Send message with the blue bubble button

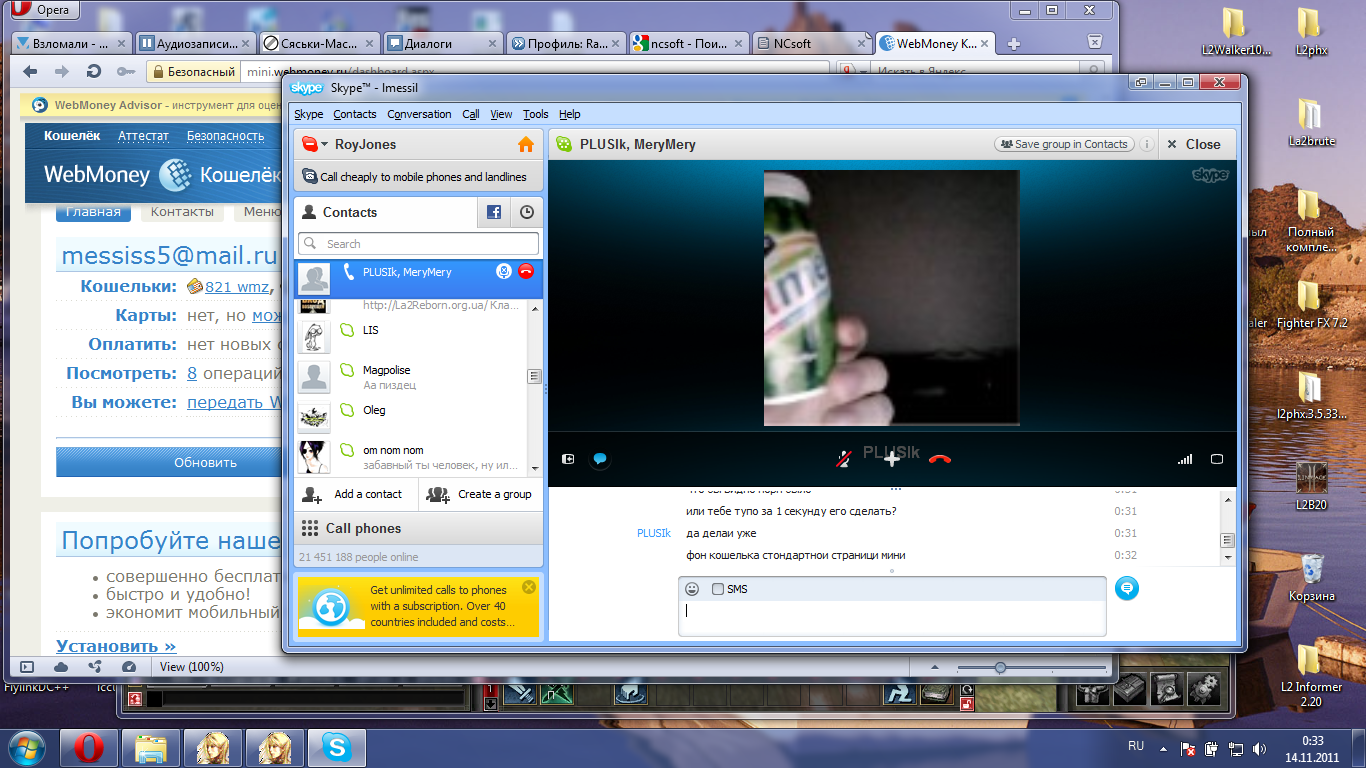(1127, 588)
